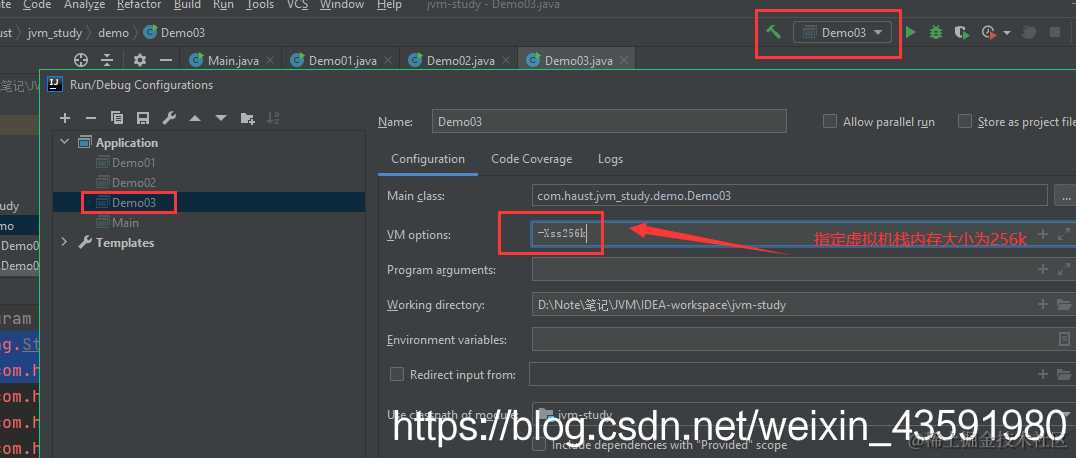Click the greyed-out stop square icon

coord(1055,32)
